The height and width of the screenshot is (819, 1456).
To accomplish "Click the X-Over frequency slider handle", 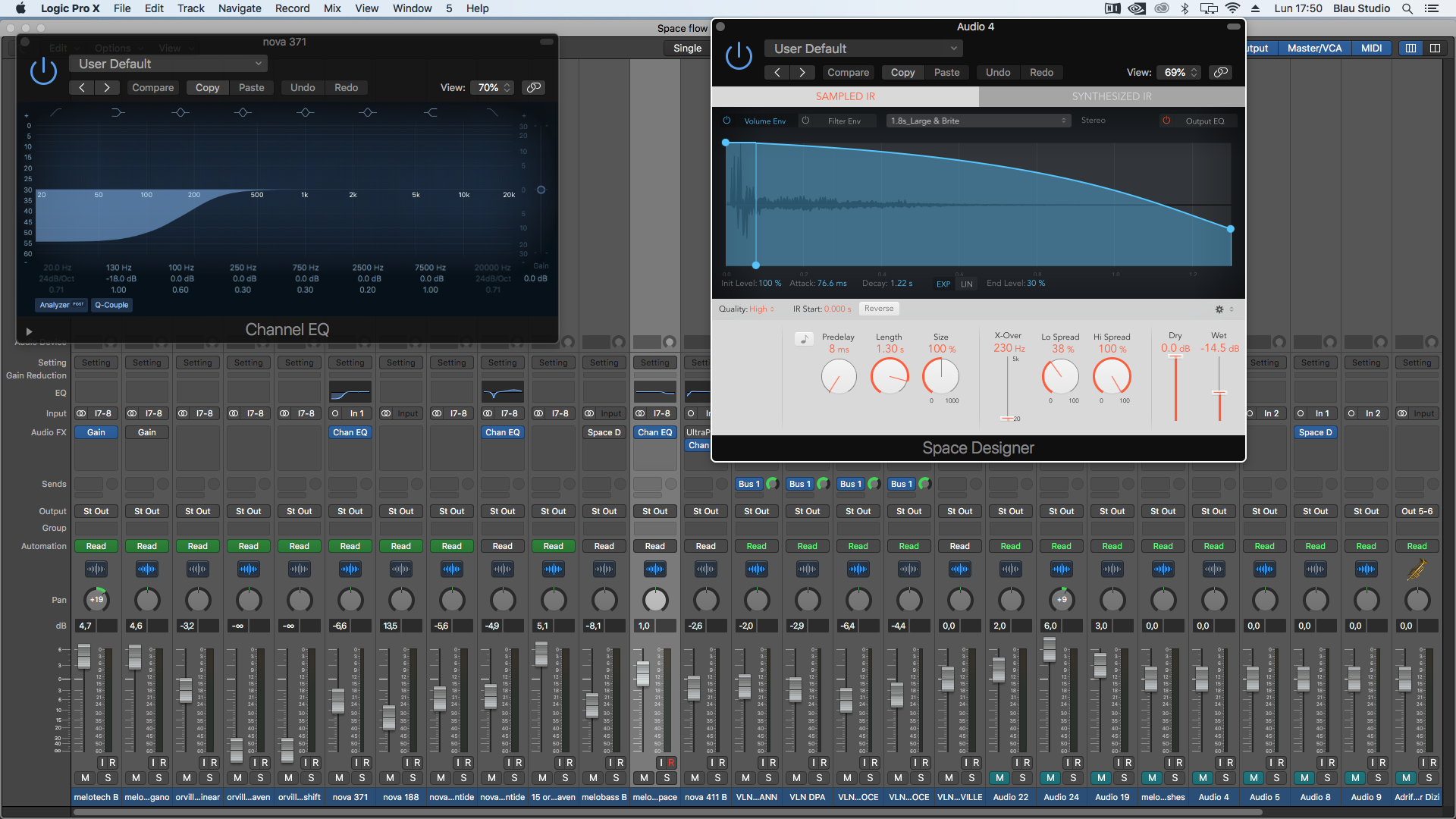I will point(1007,419).
